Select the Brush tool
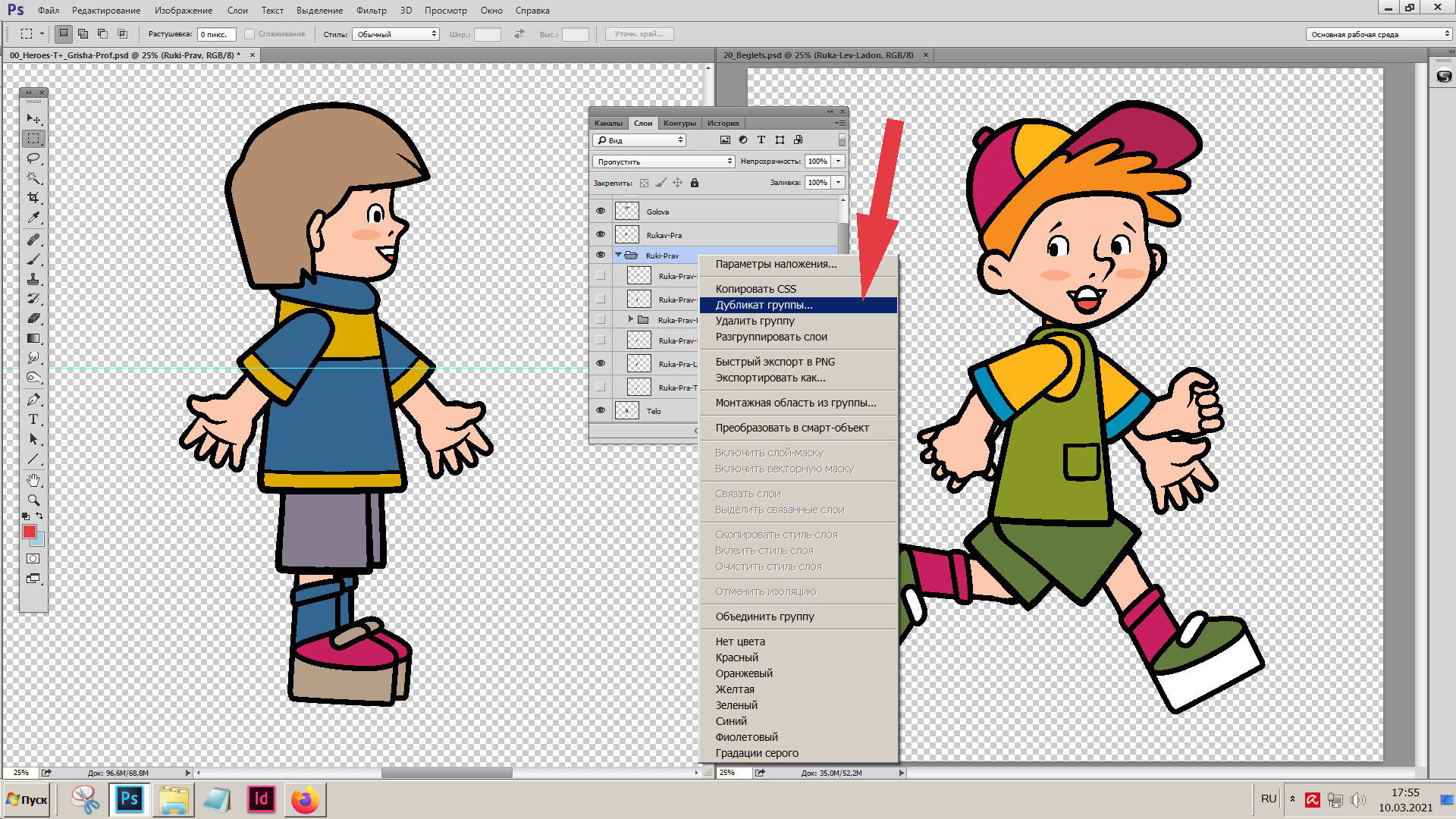 point(33,259)
